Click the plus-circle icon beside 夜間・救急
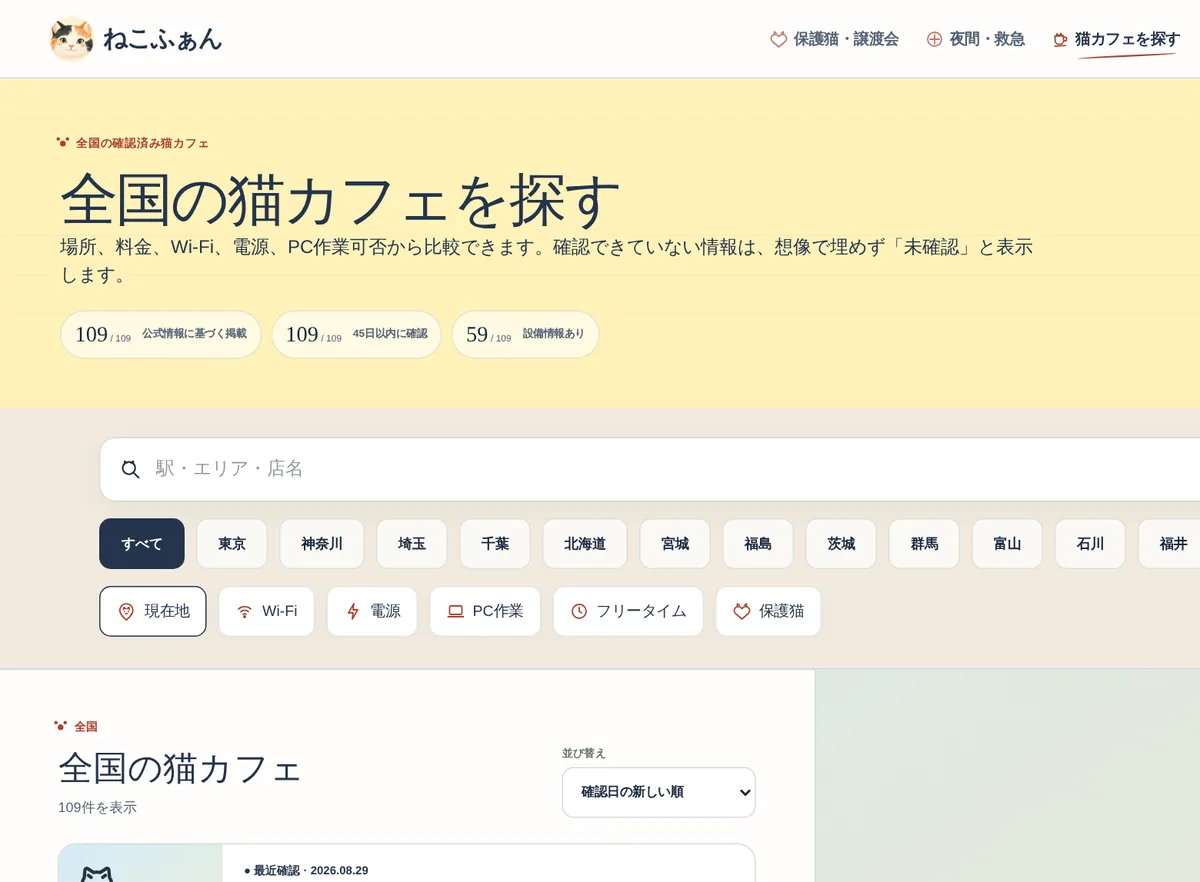 point(934,39)
